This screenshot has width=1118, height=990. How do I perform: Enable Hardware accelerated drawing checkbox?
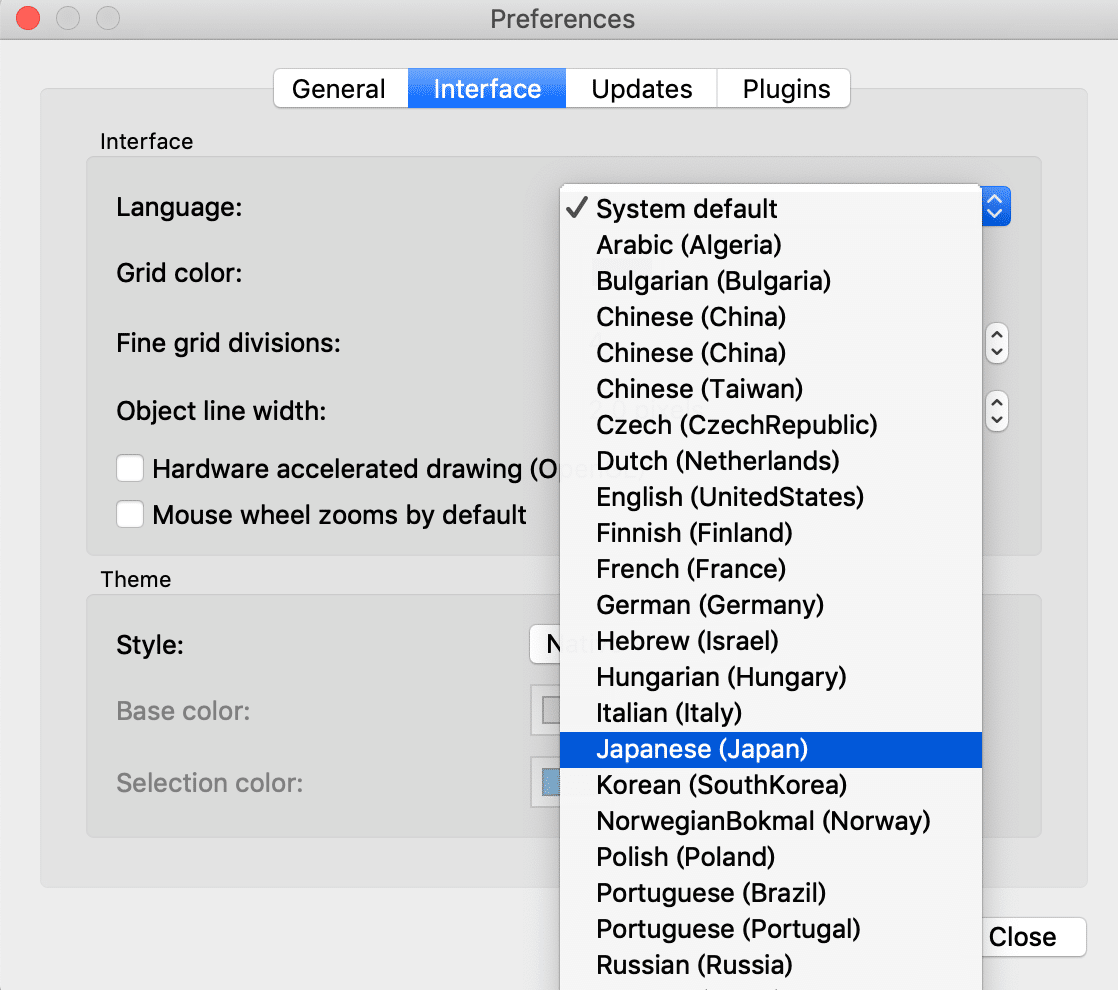(x=131, y=469)
